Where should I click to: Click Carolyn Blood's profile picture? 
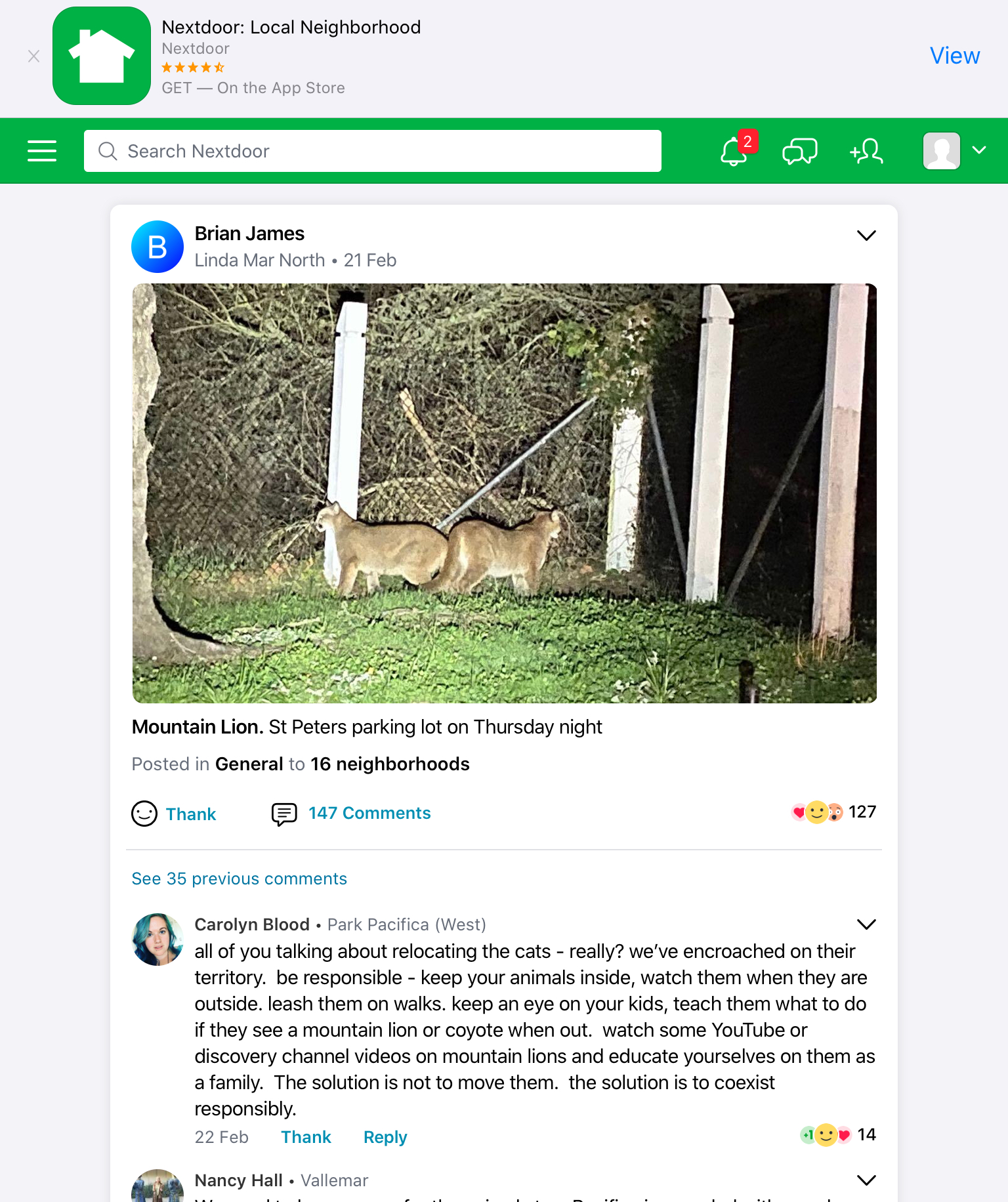(157, 939)
